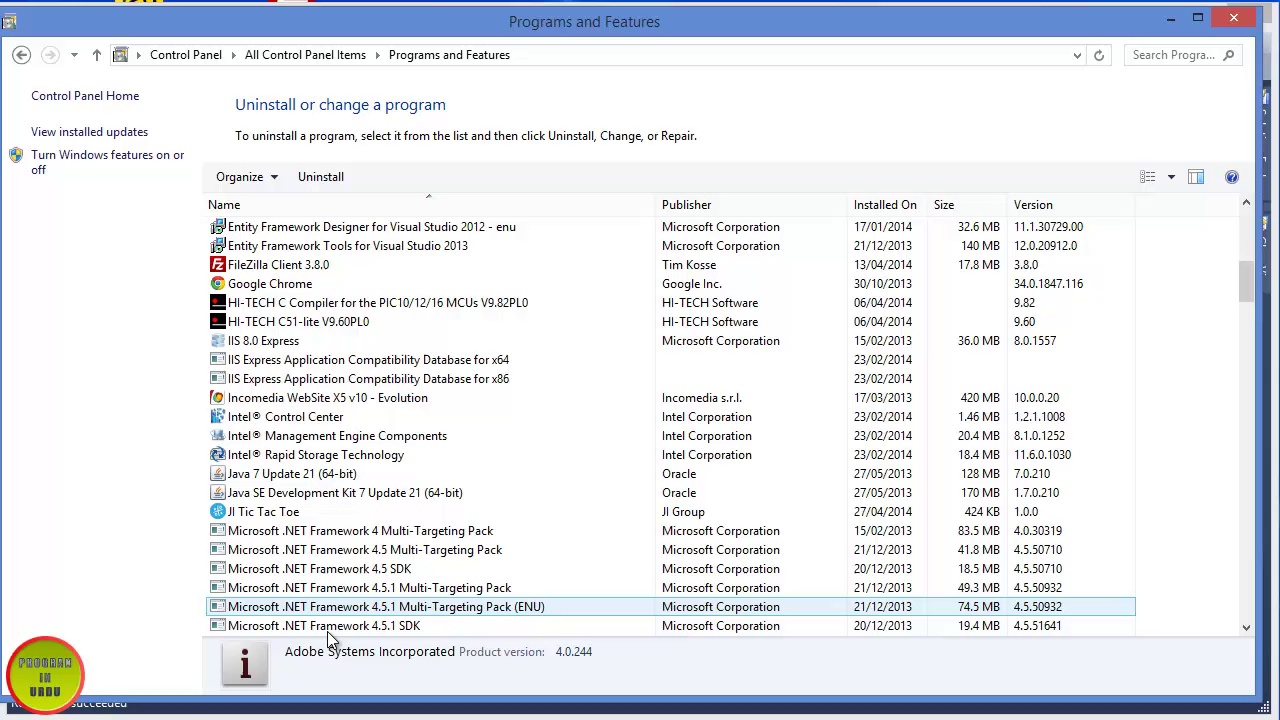Screen dimensions: 1280x720
Task: Click the 424 KB size cell
Action: [981, 512]
